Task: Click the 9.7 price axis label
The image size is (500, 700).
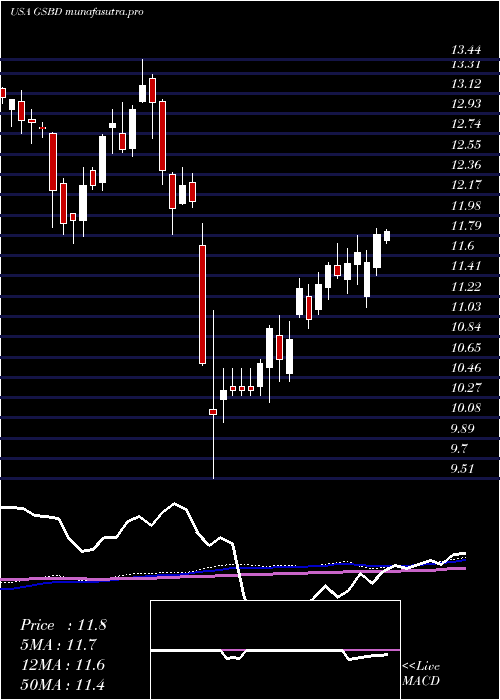Action: point(461,448)
